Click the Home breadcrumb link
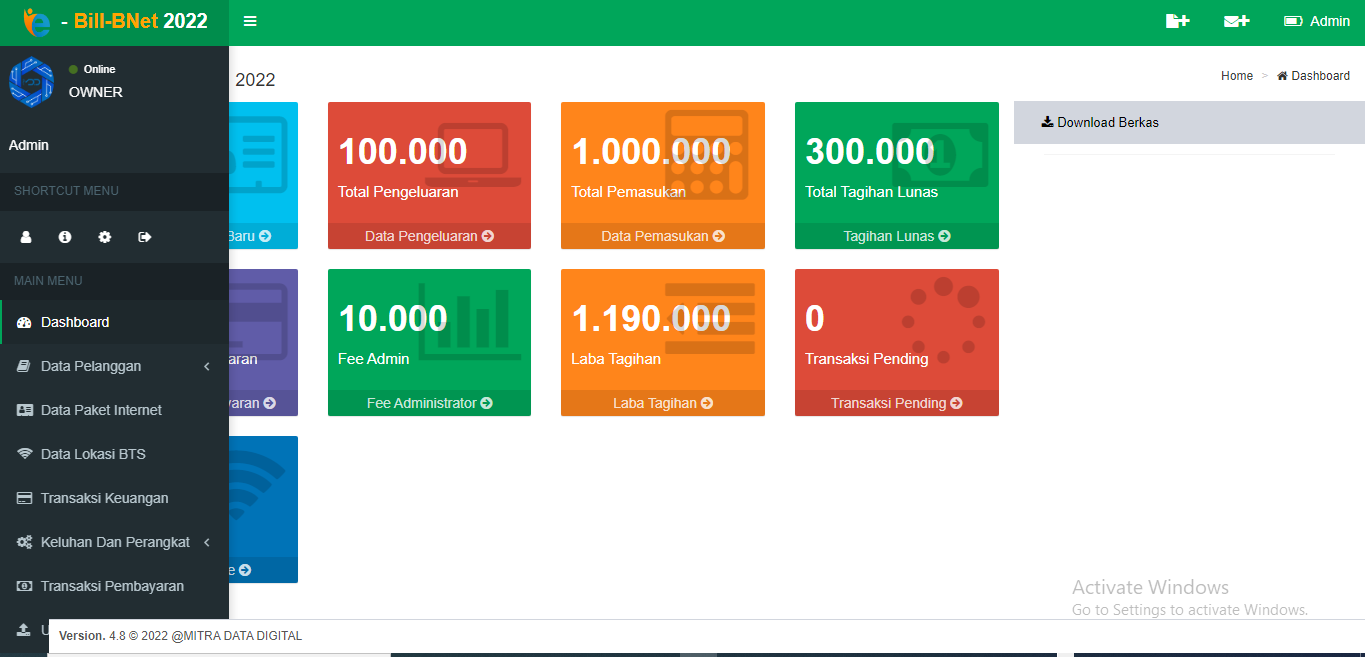 click(1236, 76)
